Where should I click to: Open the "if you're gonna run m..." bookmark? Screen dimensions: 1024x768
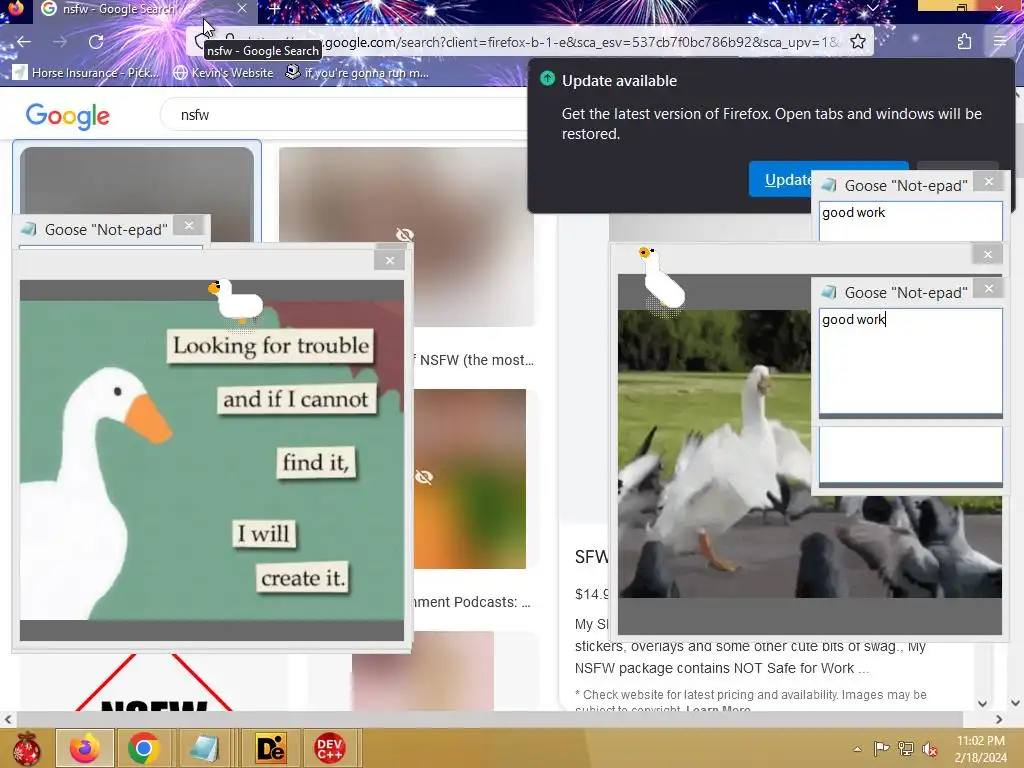tap(358, 72)
